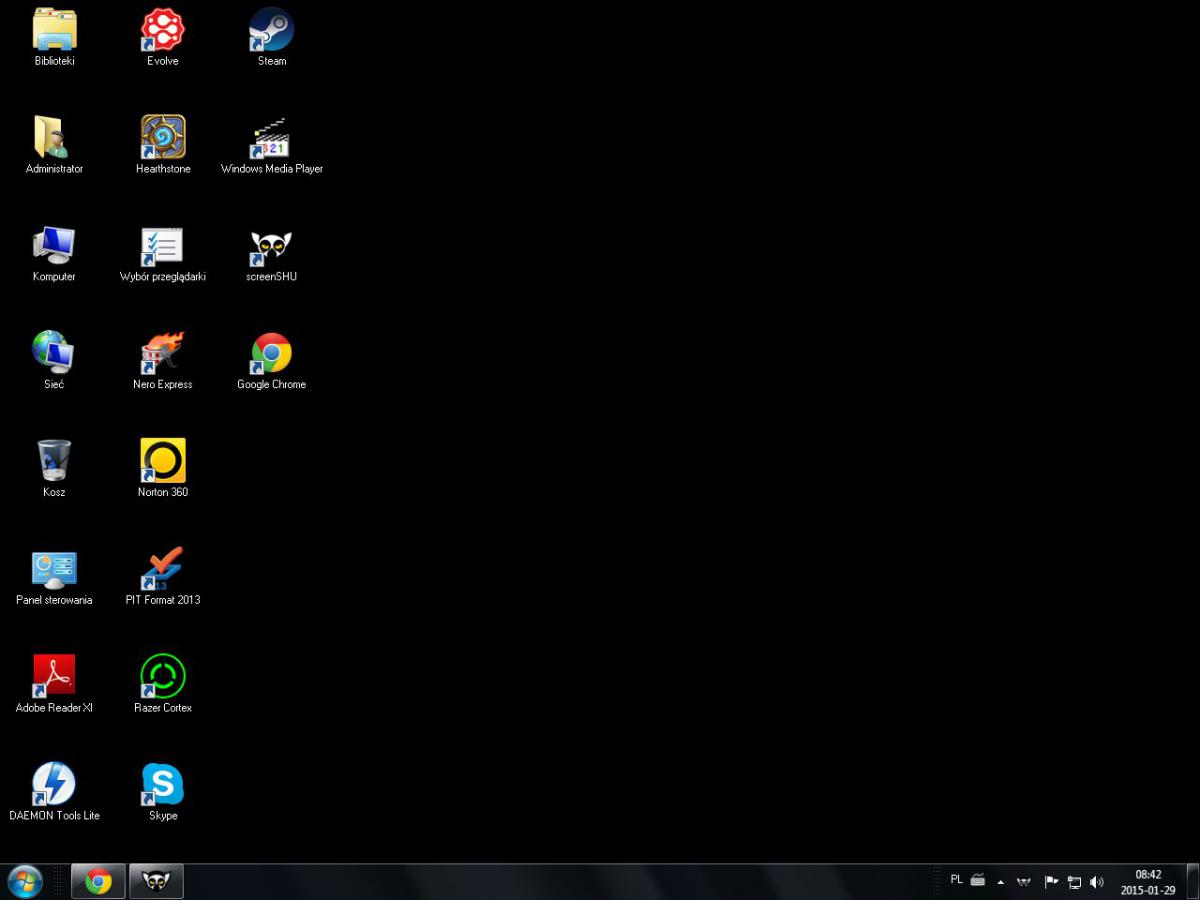This screenshot has width=1200, height=900.
Task: Select the Windows Media Player shortcut
Action: click(x=271, y=146)
